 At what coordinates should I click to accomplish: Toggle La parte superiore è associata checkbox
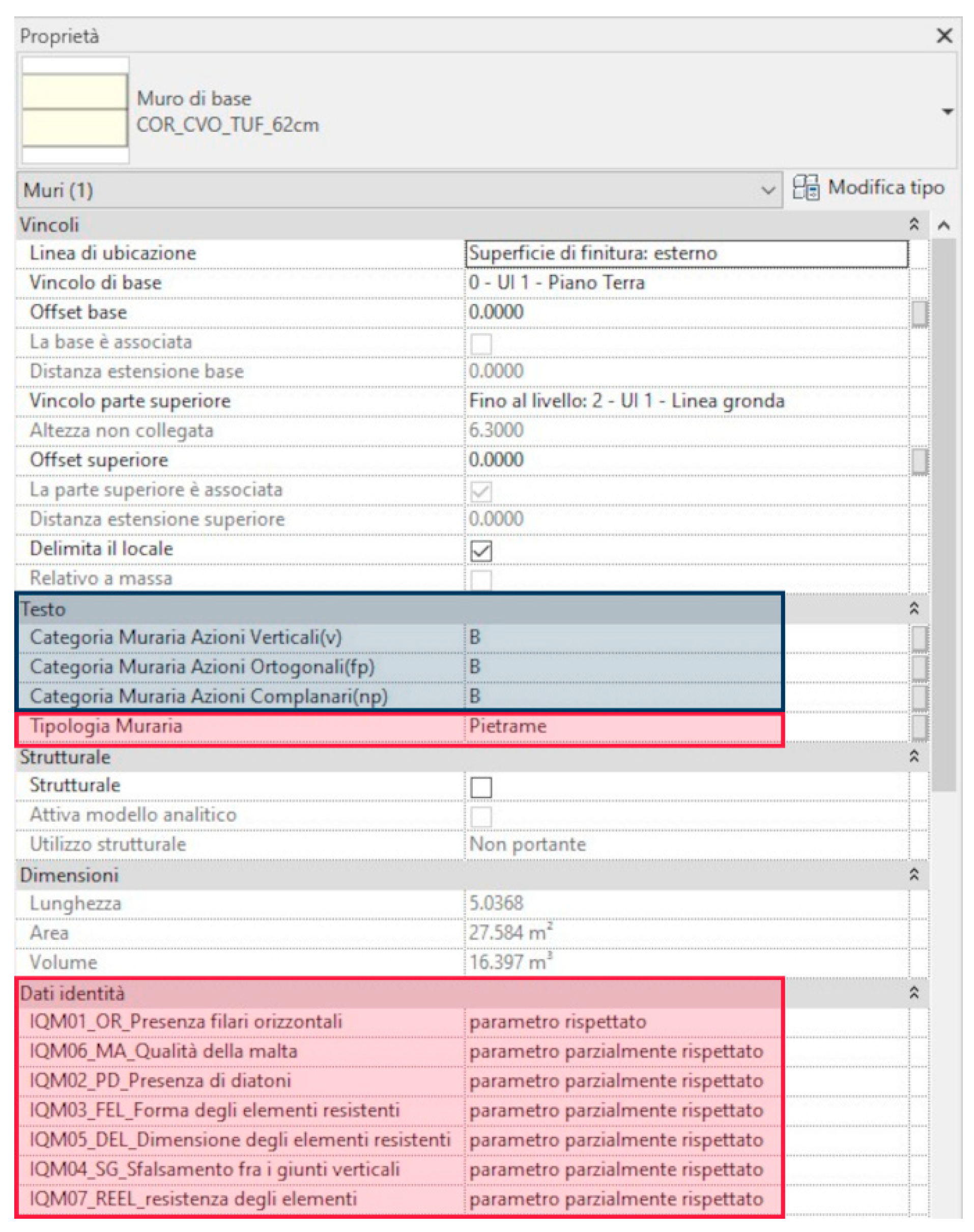[481, 491]
